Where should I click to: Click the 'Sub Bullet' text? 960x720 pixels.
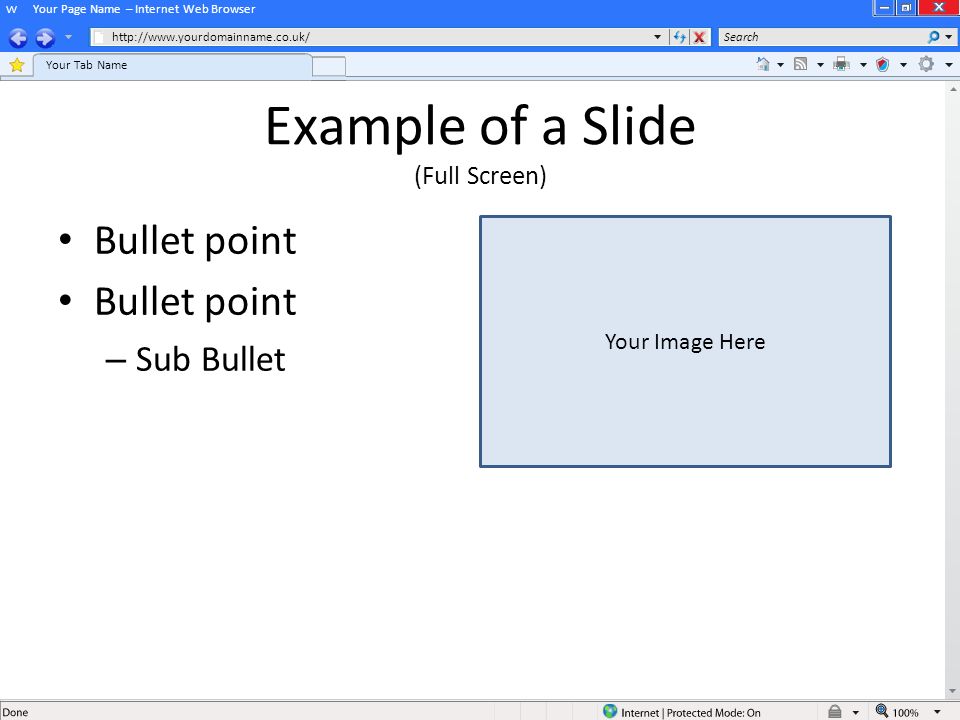tap(210, 359)
